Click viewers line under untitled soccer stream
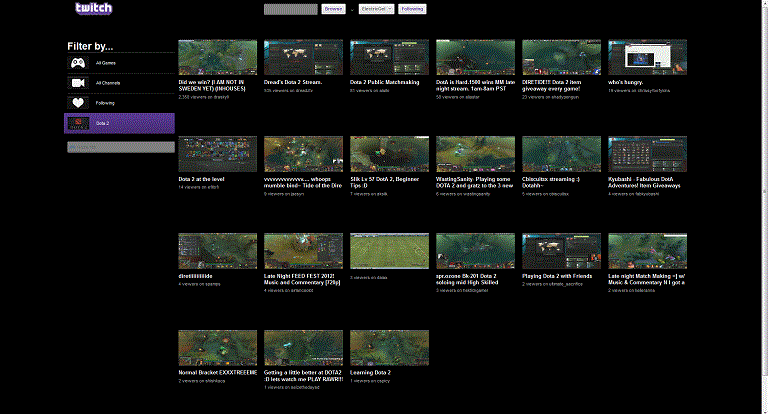The image size is (768, 414). tap(368, 278)
